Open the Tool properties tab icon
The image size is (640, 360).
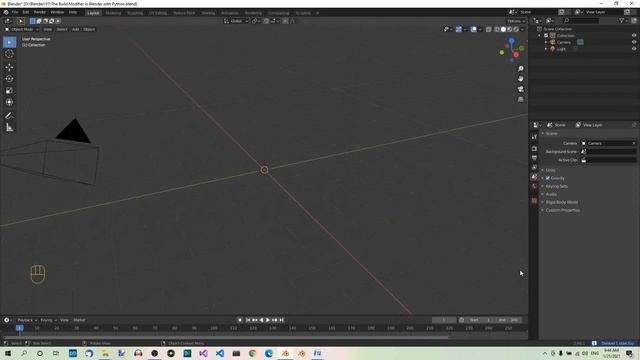[534, 137]
